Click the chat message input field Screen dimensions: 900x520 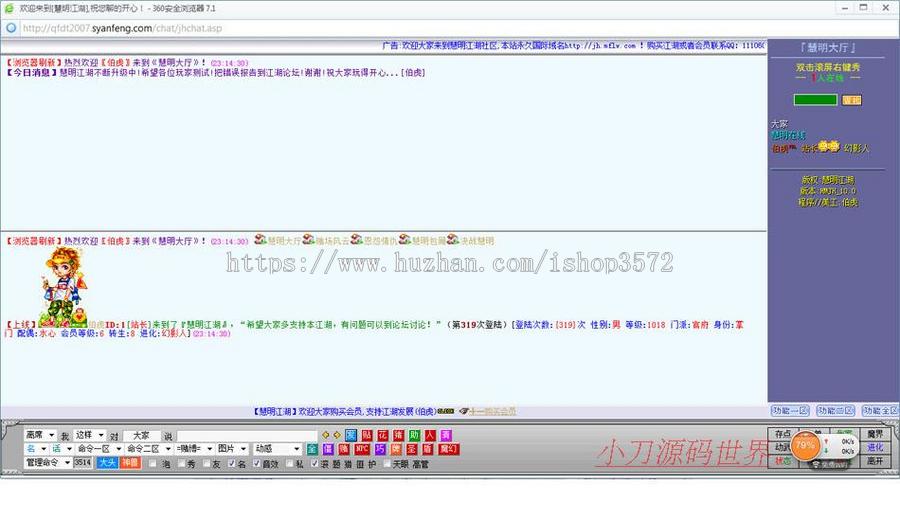(x=247, y=436)
